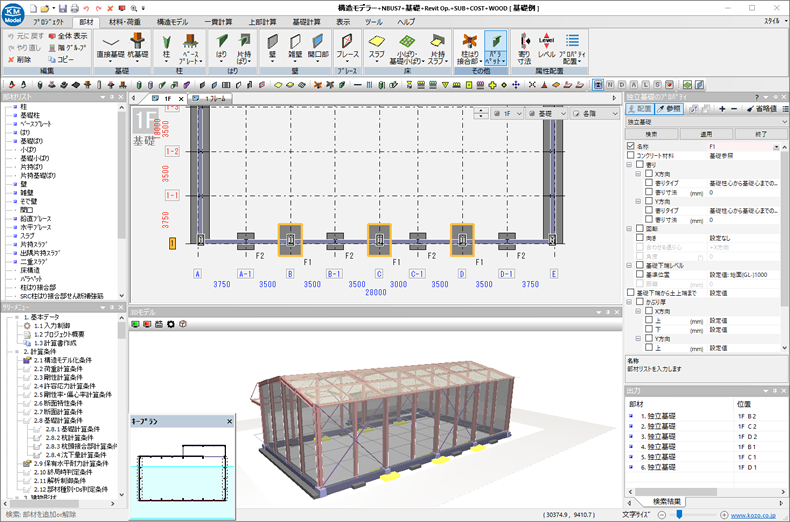
Task: Toggle the 名称 checkbox in properties
Action: click(x=631, y=146)
